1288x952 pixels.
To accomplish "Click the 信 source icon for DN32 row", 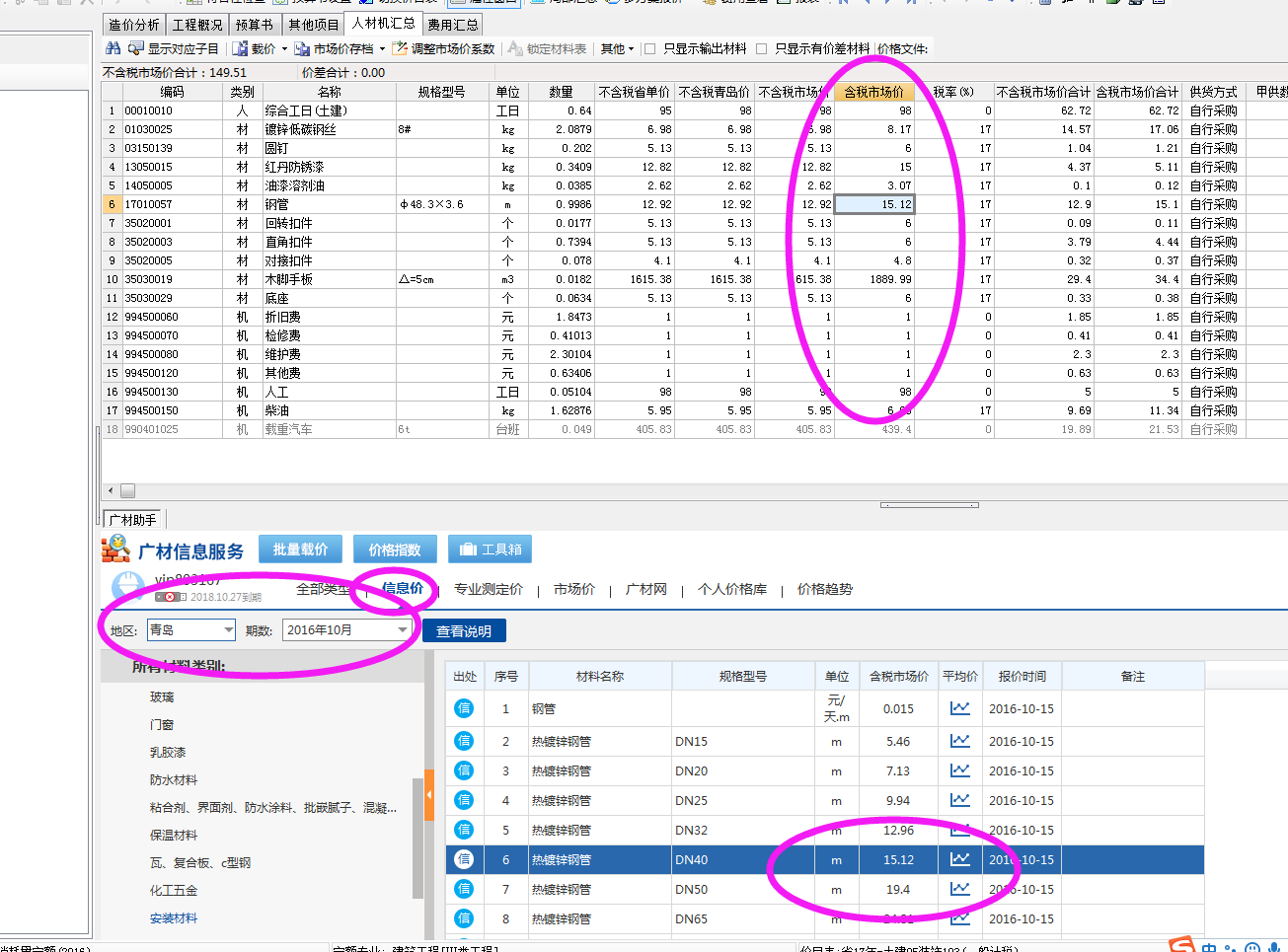I will (x=464, y=830).
